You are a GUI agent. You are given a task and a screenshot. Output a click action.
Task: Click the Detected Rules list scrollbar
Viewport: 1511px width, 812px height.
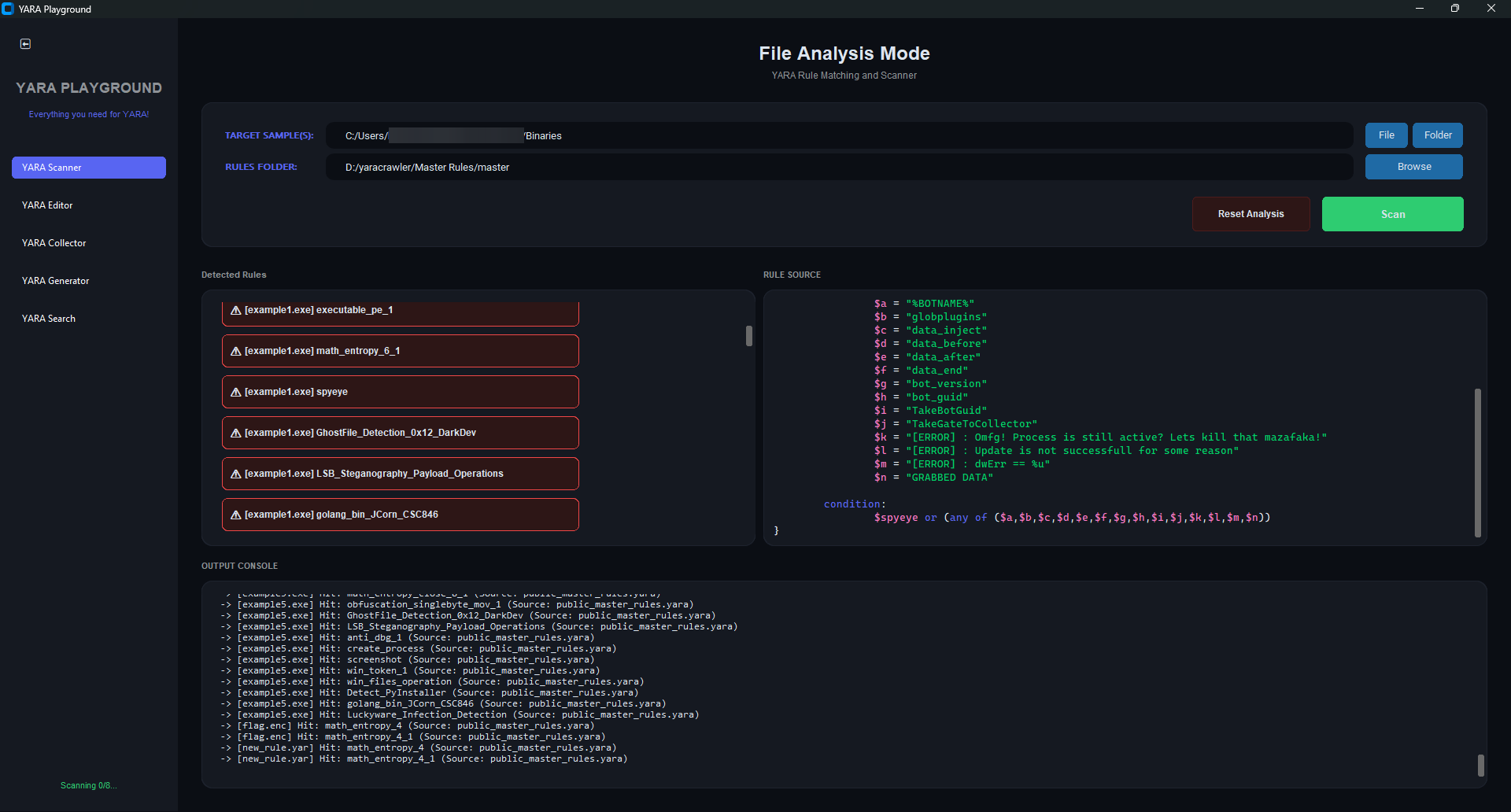click(748, 336)
